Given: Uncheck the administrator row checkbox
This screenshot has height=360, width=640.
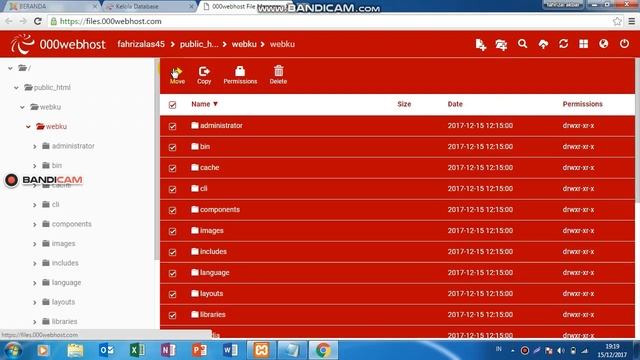Looking at the screenshot, I should 172,126.
